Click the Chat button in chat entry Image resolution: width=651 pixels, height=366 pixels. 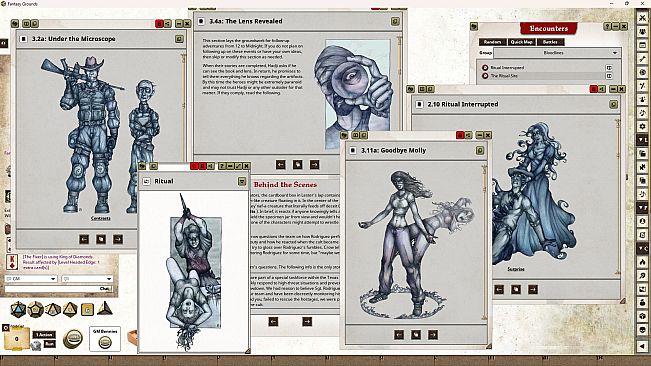tap(105, 288)
